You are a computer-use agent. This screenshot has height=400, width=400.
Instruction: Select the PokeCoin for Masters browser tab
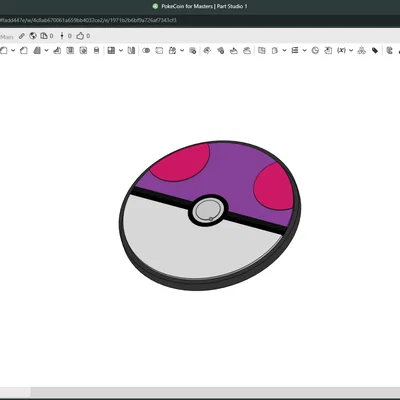pyautogui.click(x=200, y=6)
